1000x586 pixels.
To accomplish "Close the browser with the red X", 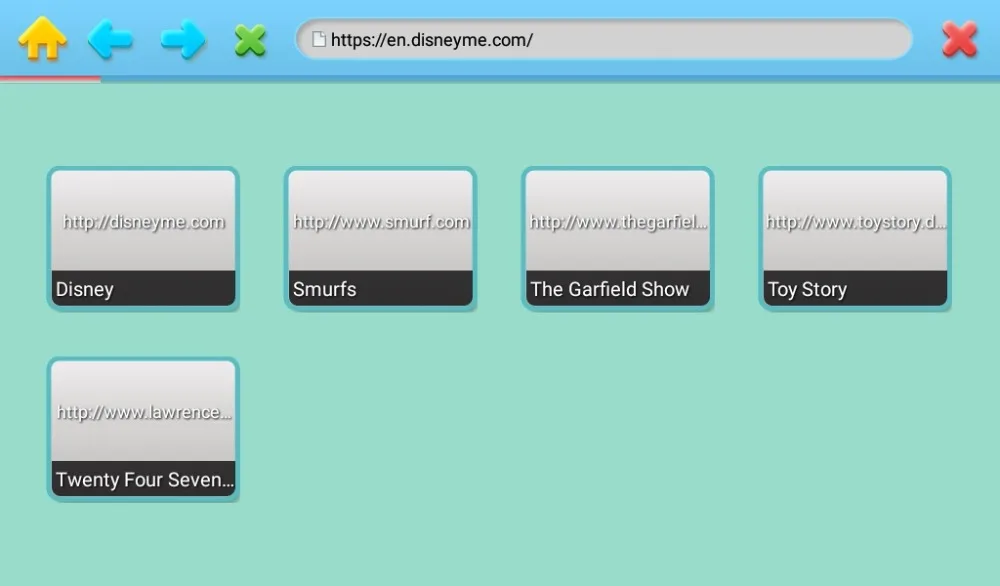I will (x=960, y=40).
